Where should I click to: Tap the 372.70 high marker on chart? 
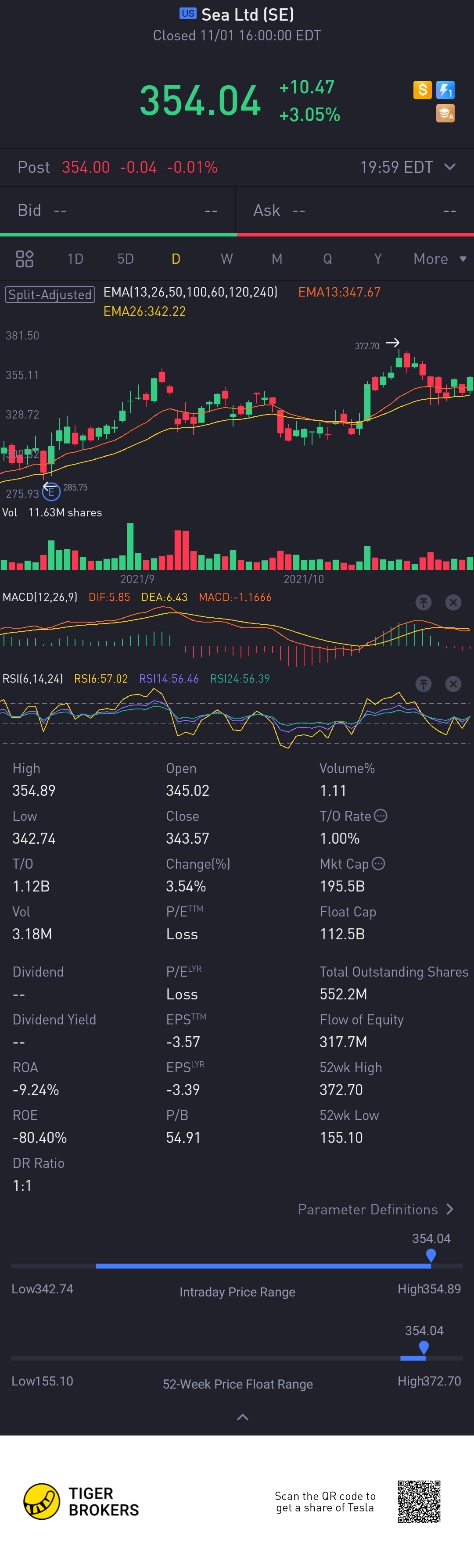[367, 346]
